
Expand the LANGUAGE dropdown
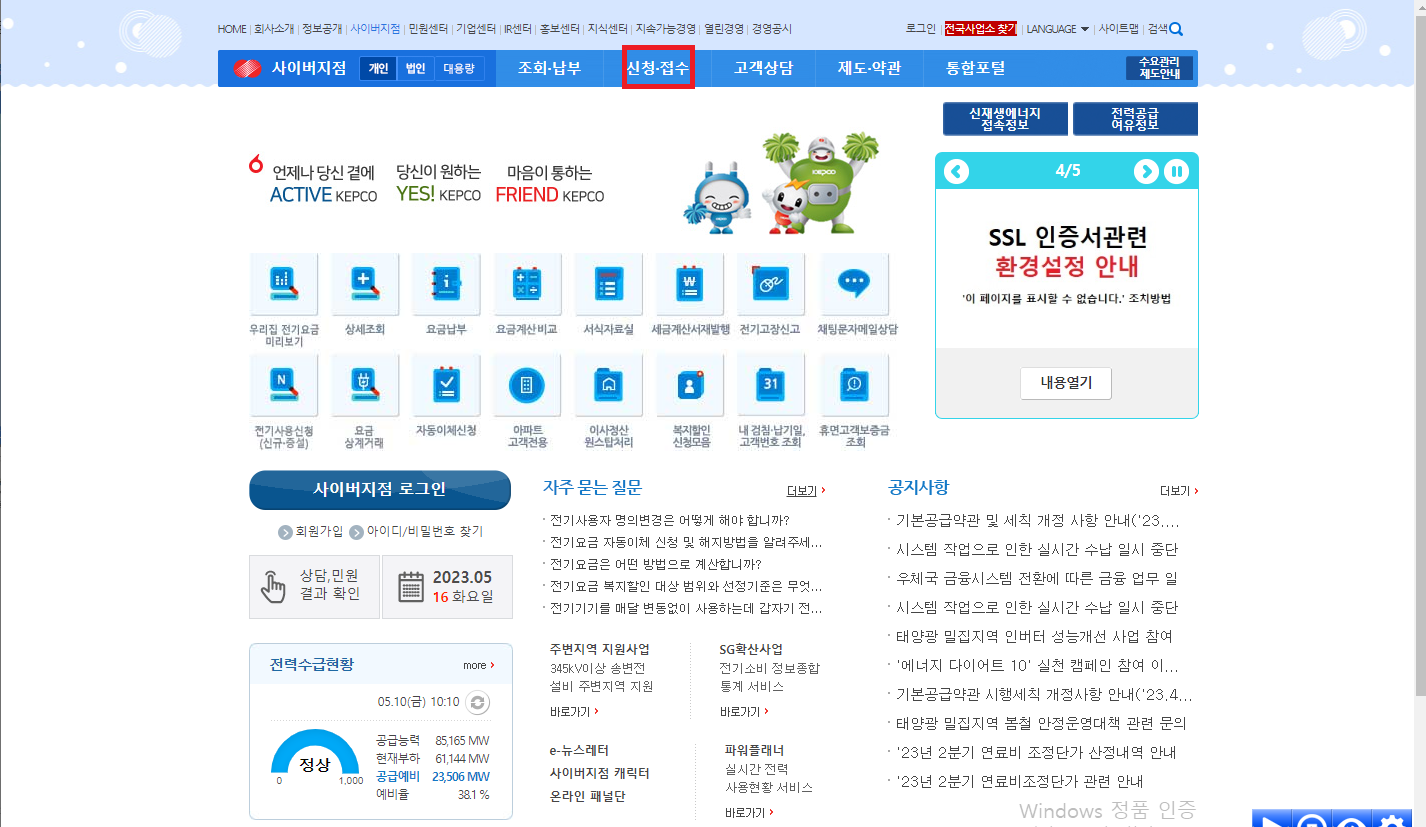point(1058,29)
